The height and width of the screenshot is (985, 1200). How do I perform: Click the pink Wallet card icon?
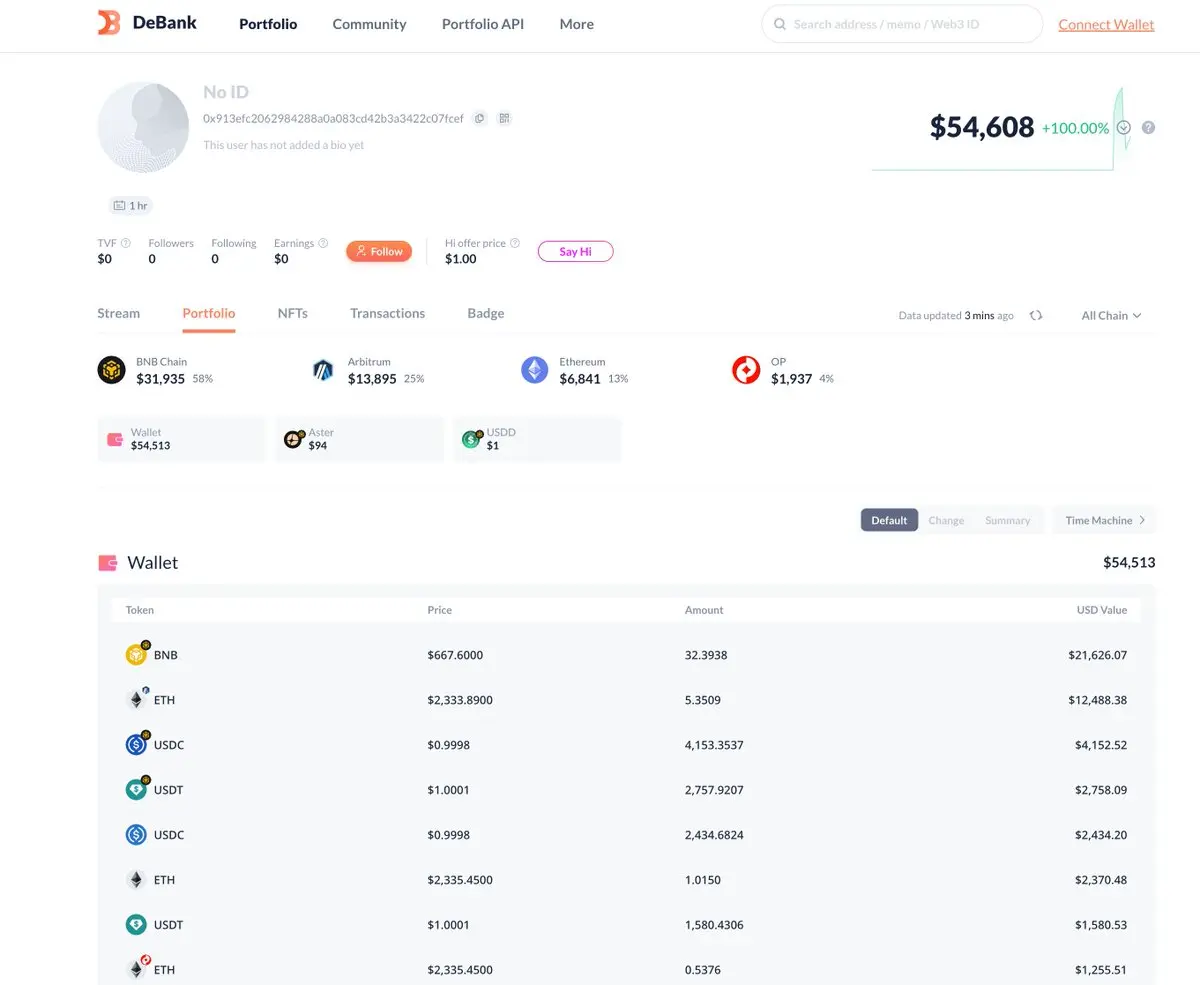[115, 439]
